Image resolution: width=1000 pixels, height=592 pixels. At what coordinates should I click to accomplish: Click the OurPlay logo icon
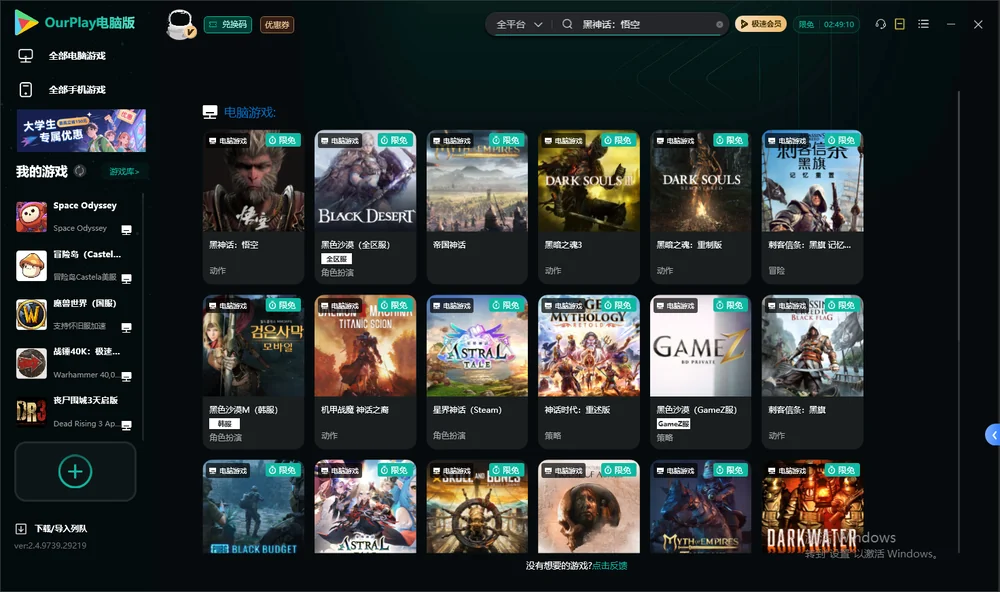tap(26, 23)
